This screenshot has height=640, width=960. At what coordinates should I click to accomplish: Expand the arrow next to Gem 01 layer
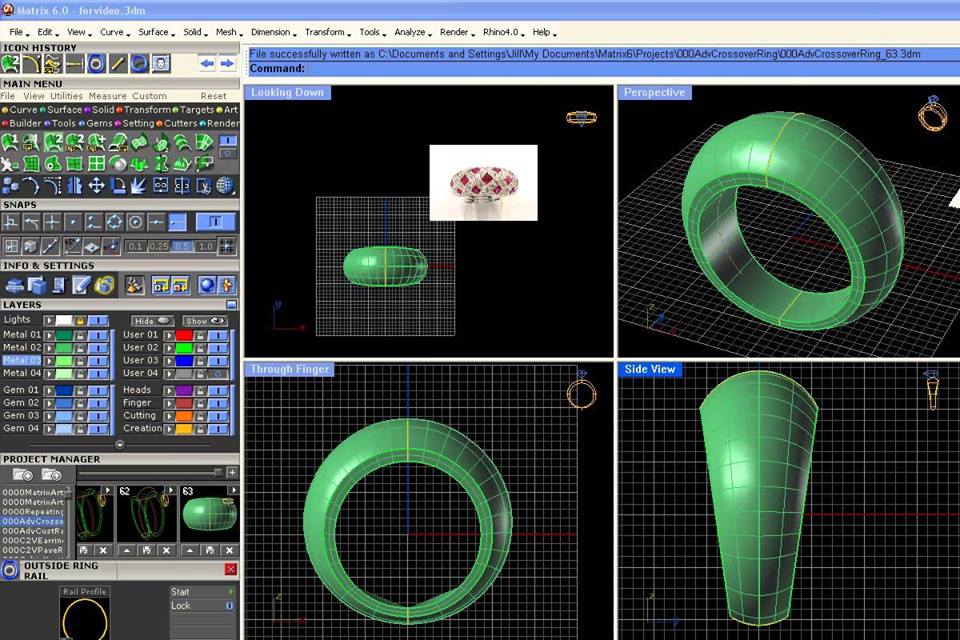coord(47,390)
